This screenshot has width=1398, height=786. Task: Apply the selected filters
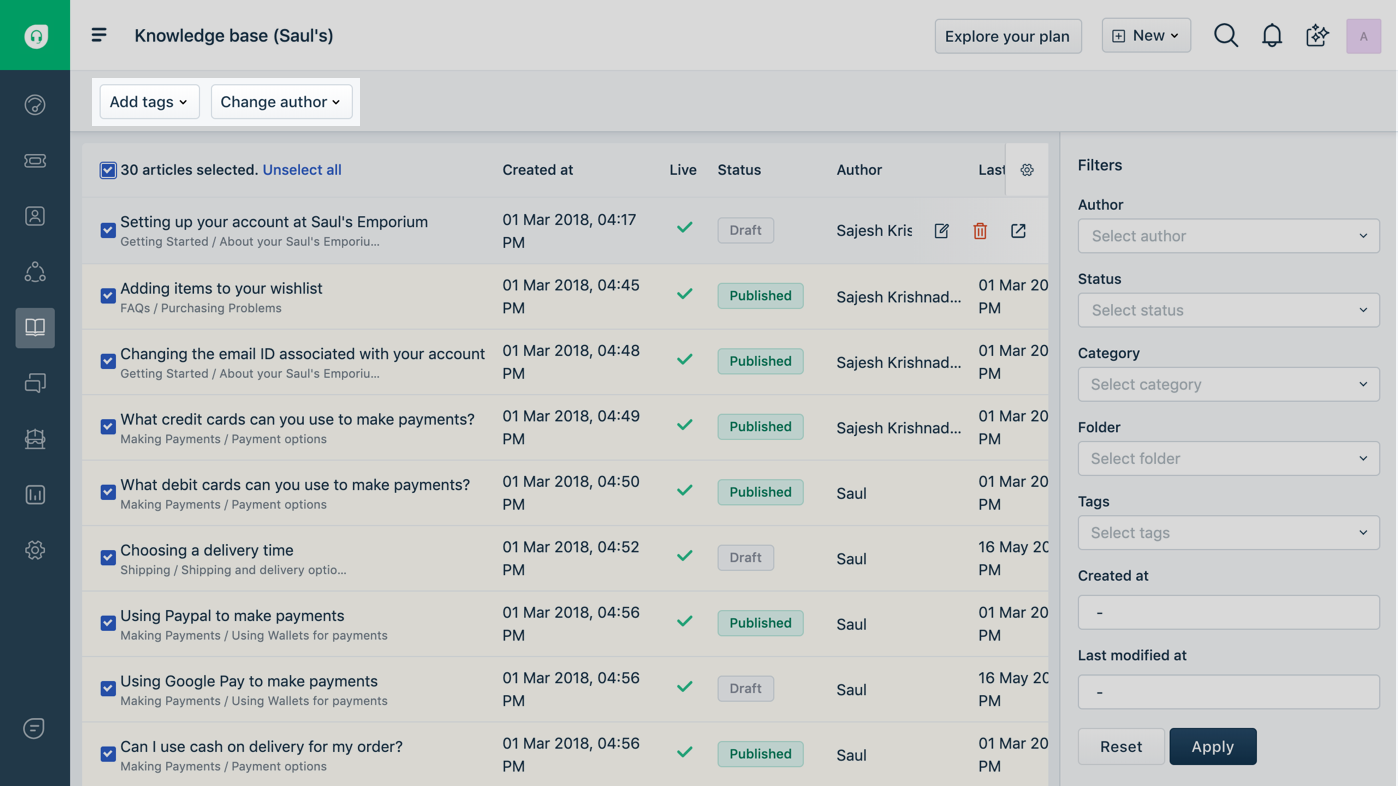coord(1212,747)
